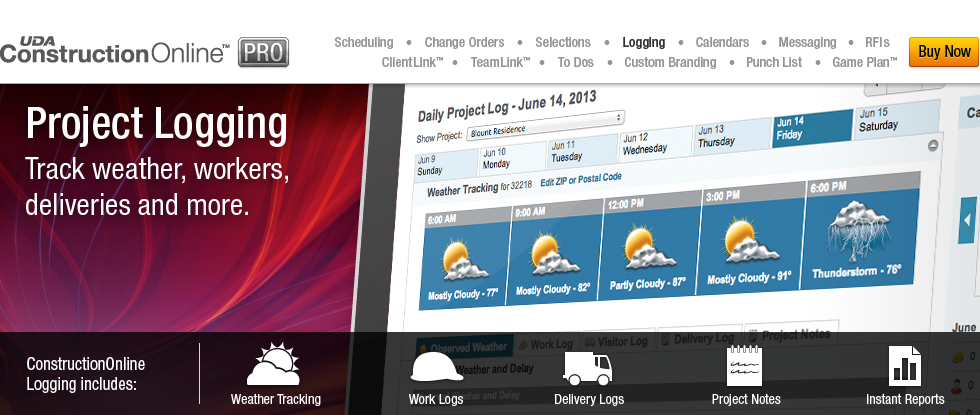Click the Mostly Cloudy - 77° text
The width and height of the screenshot is (980, 415).
click(x=462, y=294)
